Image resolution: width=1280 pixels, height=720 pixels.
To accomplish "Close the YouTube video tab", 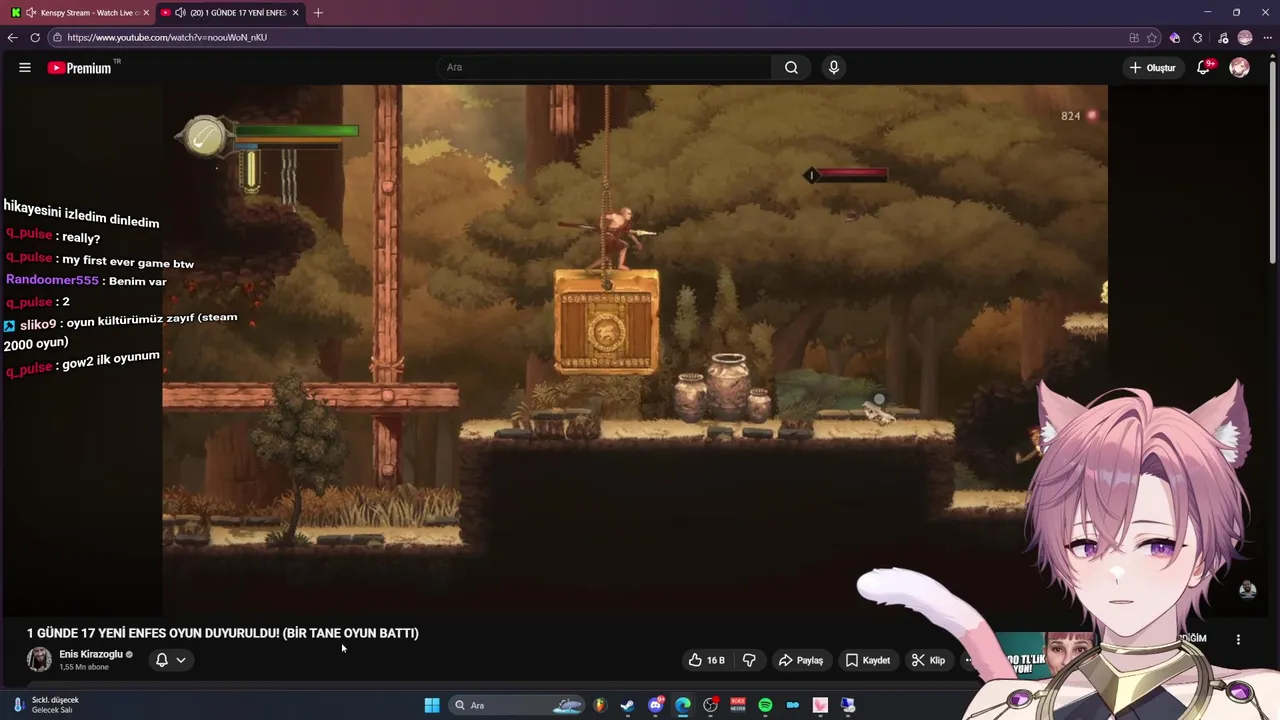I will point(295,13).
